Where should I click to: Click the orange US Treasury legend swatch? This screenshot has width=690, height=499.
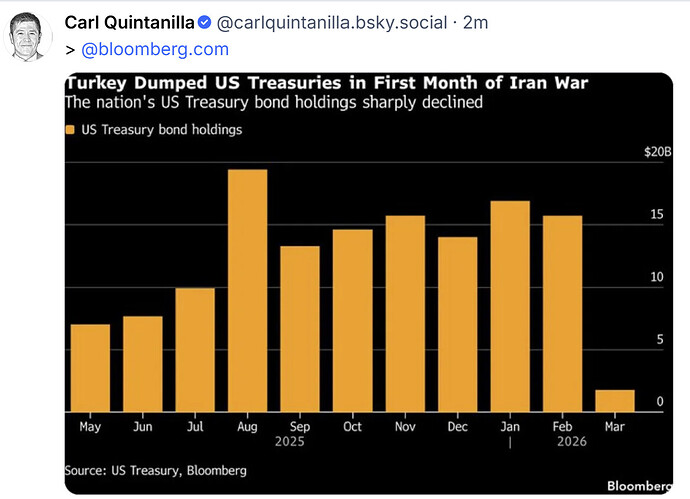(70, 130)
